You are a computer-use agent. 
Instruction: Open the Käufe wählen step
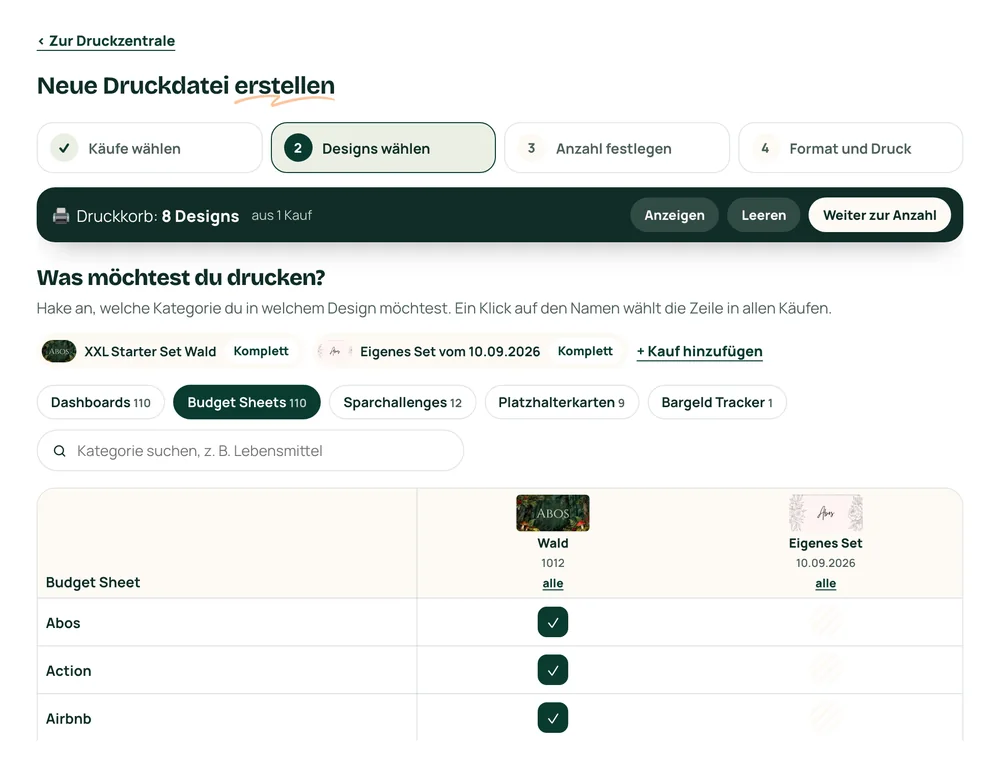[149, 148]
